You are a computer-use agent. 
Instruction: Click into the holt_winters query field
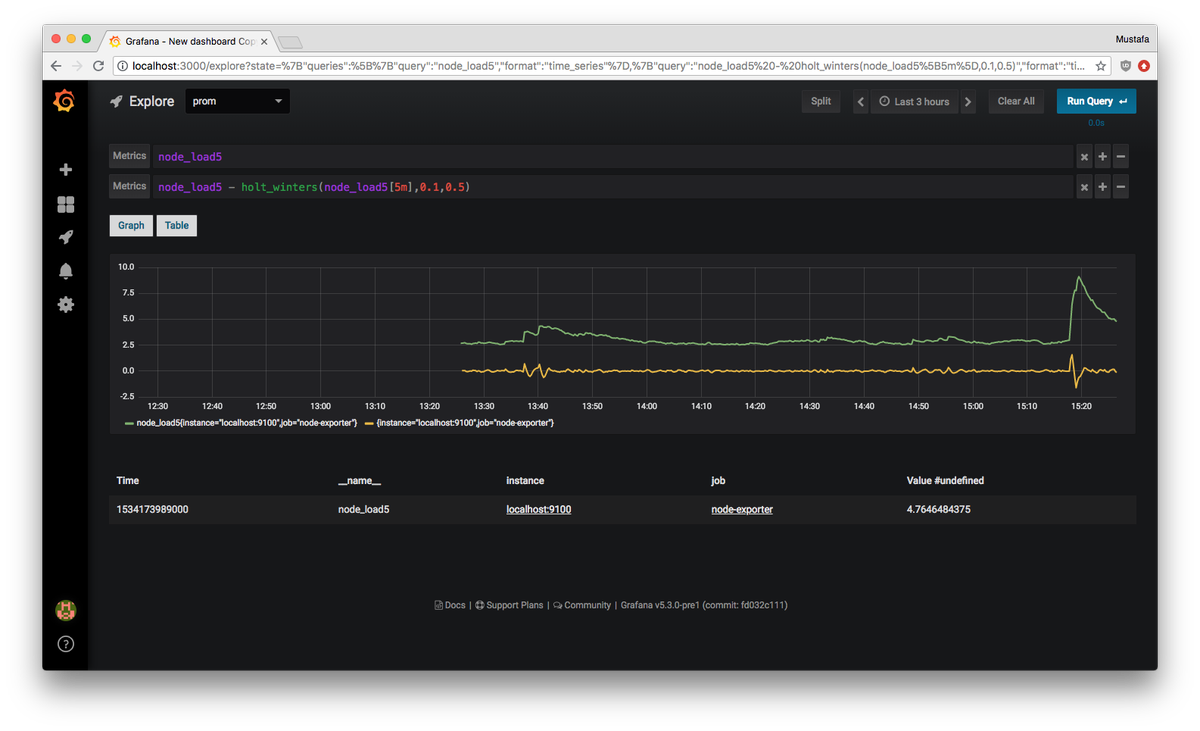click(612, 187)
